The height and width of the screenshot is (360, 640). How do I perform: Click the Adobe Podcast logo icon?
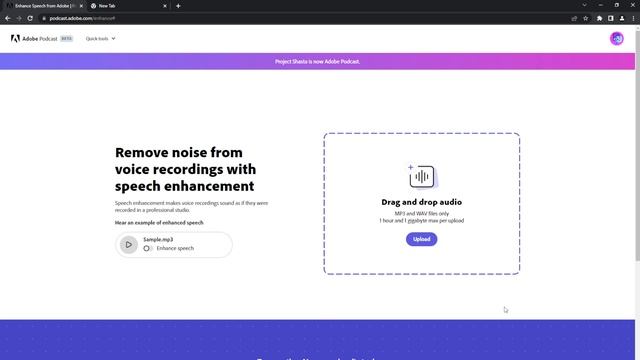[15, 38]
